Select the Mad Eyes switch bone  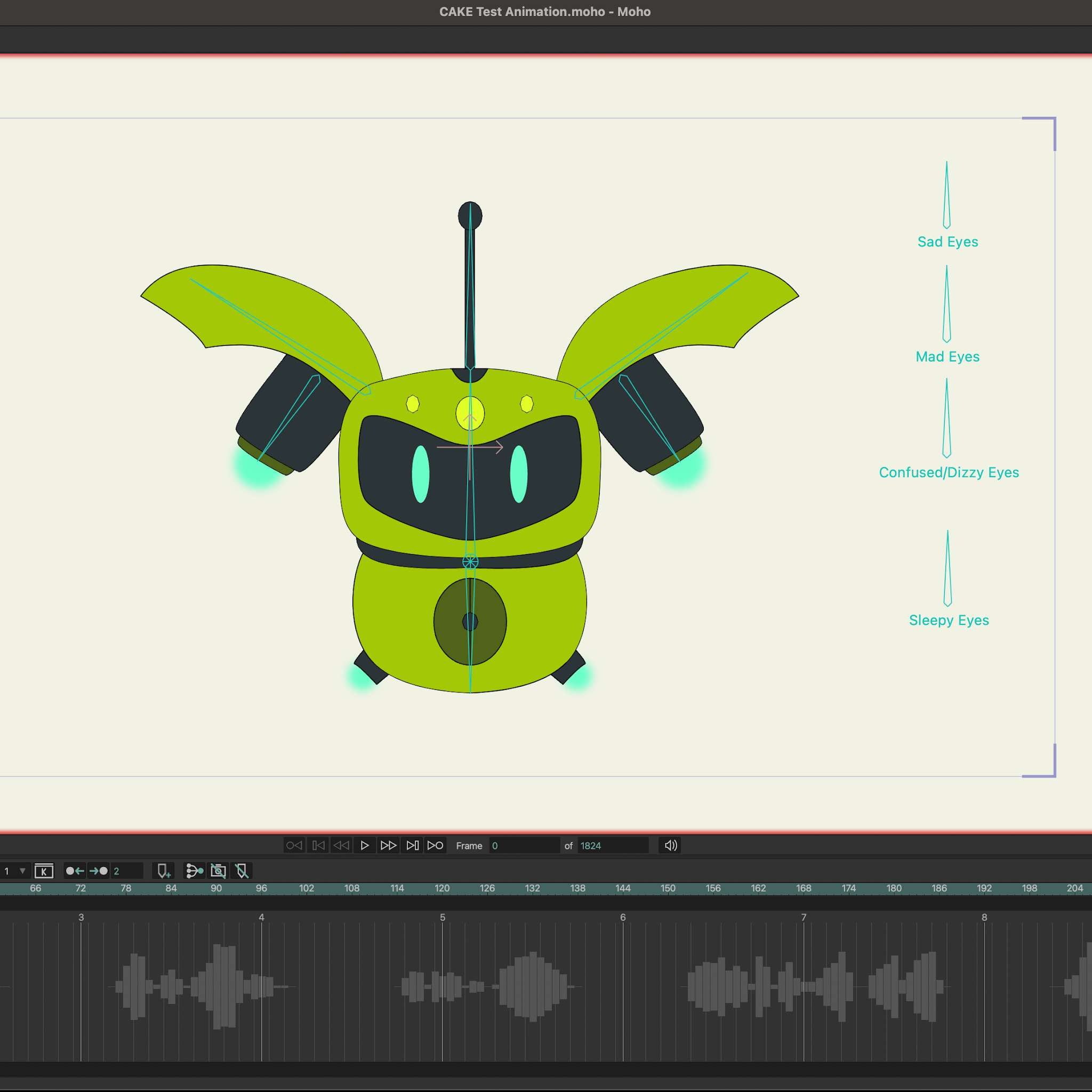pyautogui.click(x=947, y=304)
